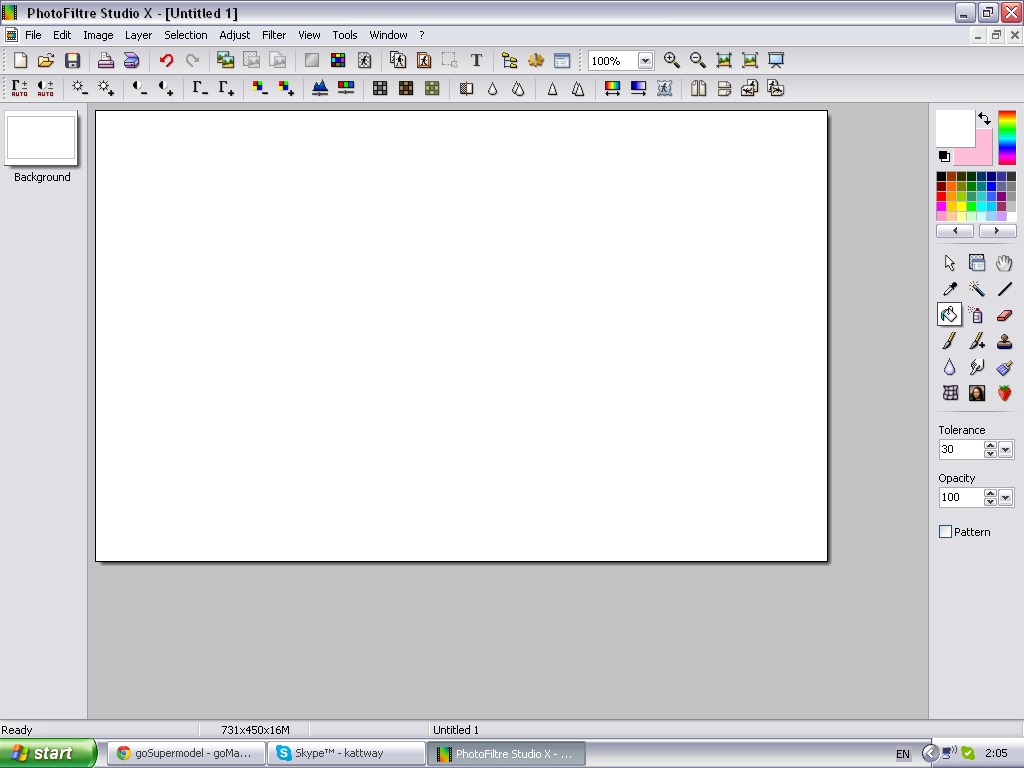The width and height of the screenshot is (1024, 768).
Task: Click the EN language indicator in tray
Action: pyautogui.click(x=903, y=754)
